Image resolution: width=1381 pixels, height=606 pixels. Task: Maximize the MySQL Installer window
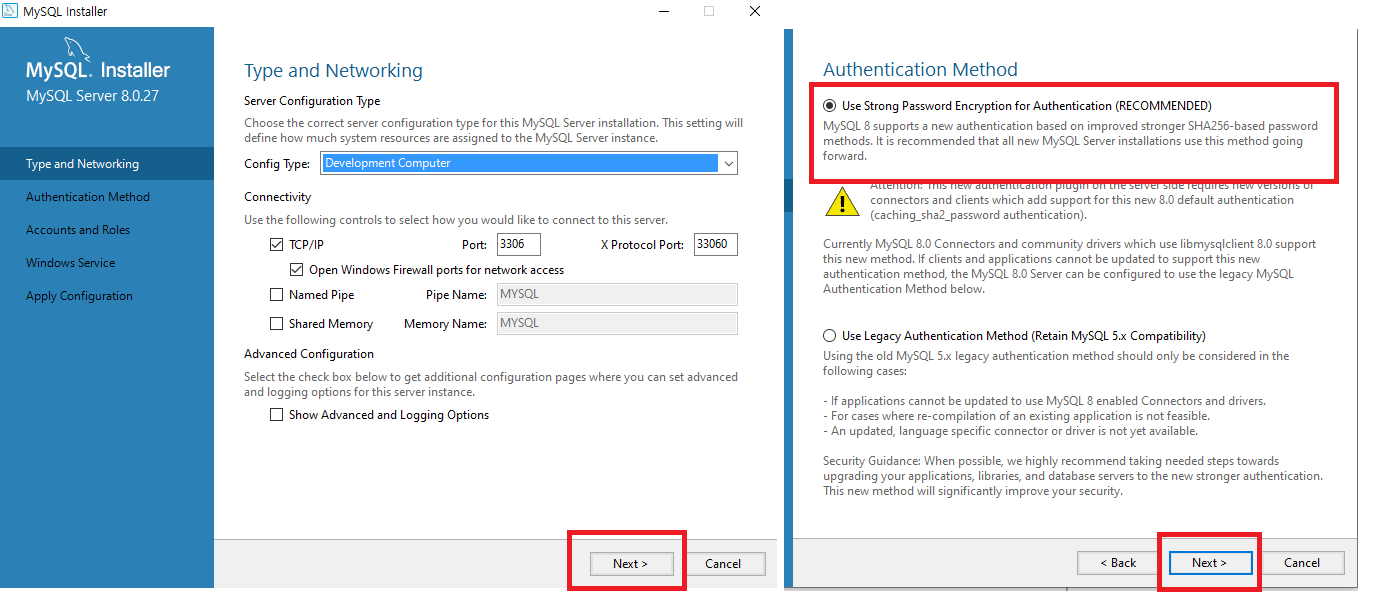[x=709, y=11]
